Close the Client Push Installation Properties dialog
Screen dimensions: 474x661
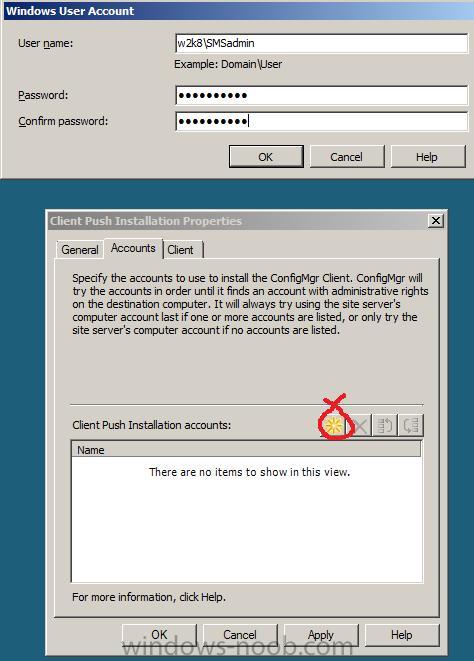pos(436,220)
